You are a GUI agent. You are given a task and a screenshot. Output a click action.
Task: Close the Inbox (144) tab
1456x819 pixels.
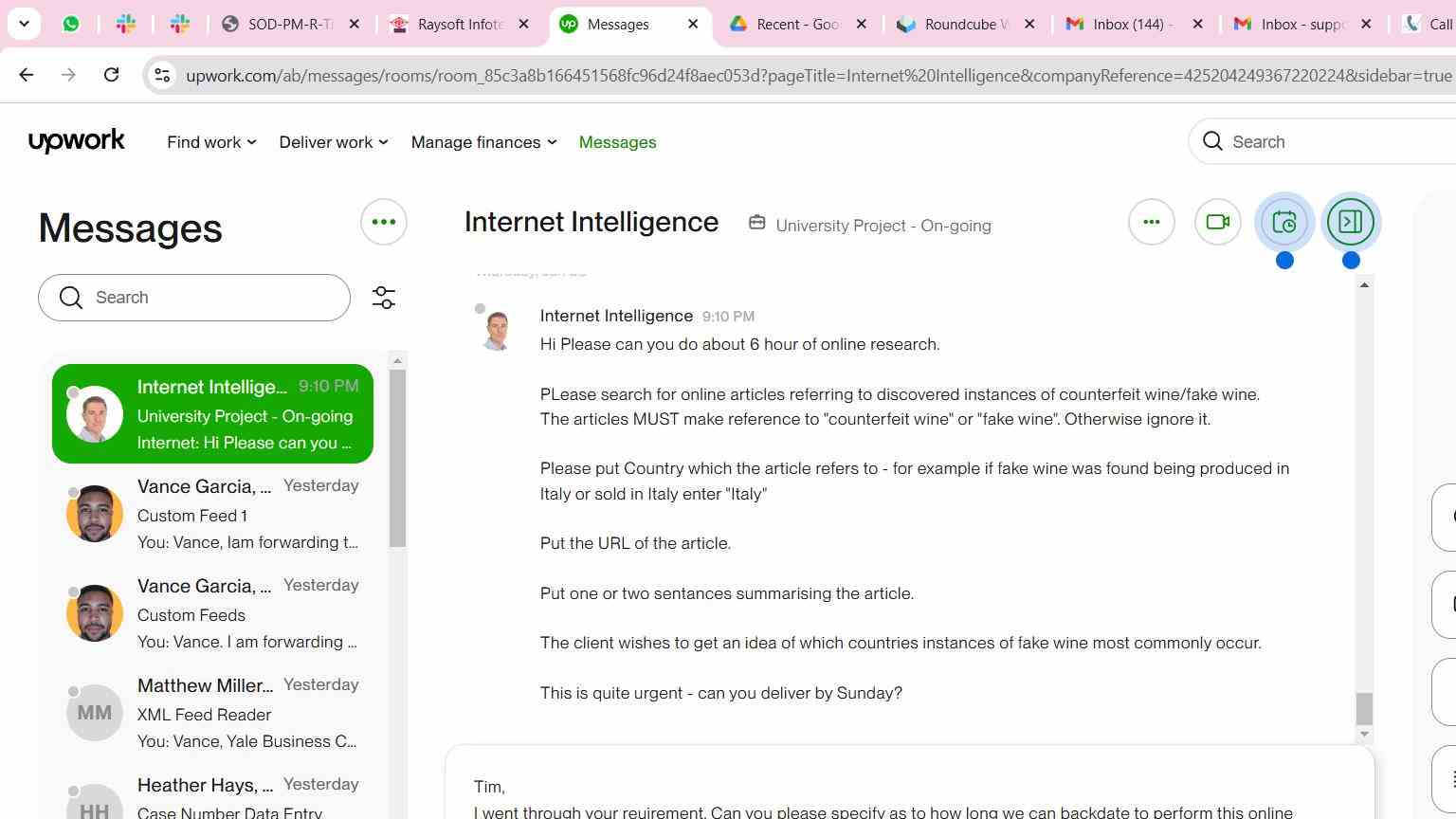click(1197, 24)
